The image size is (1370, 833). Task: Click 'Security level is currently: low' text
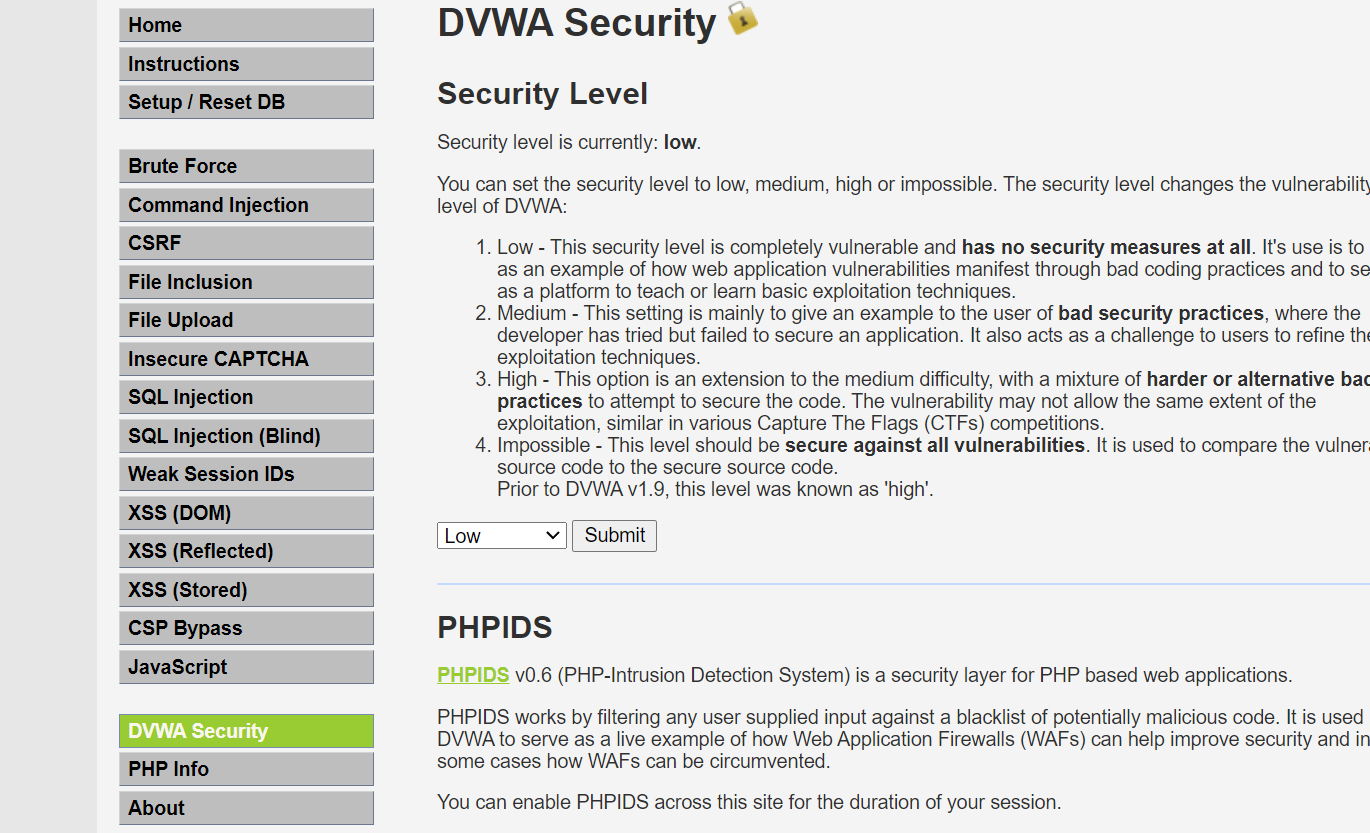(x=569, y=142)
